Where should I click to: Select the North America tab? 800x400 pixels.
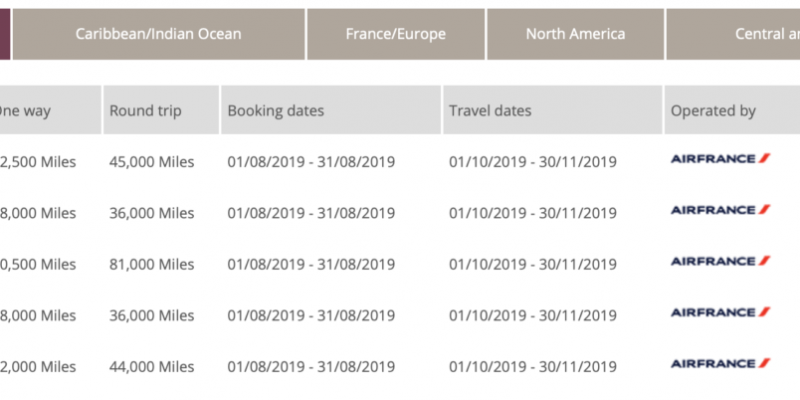576,34
